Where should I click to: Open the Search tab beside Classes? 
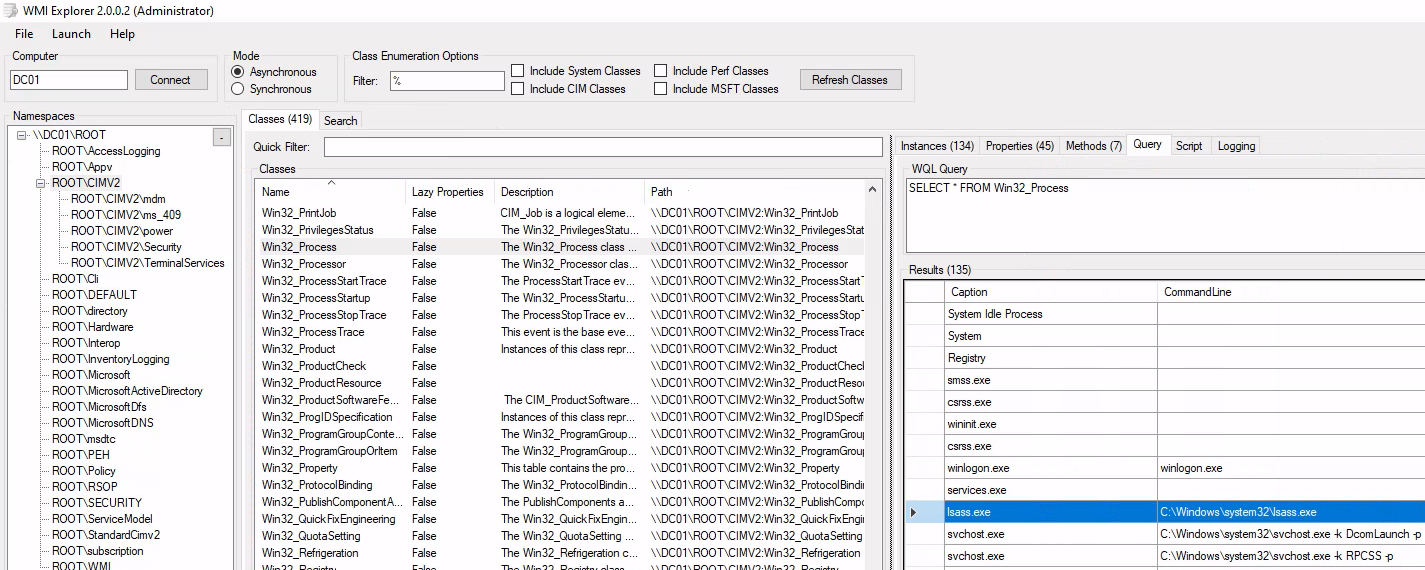pos(340,121)
